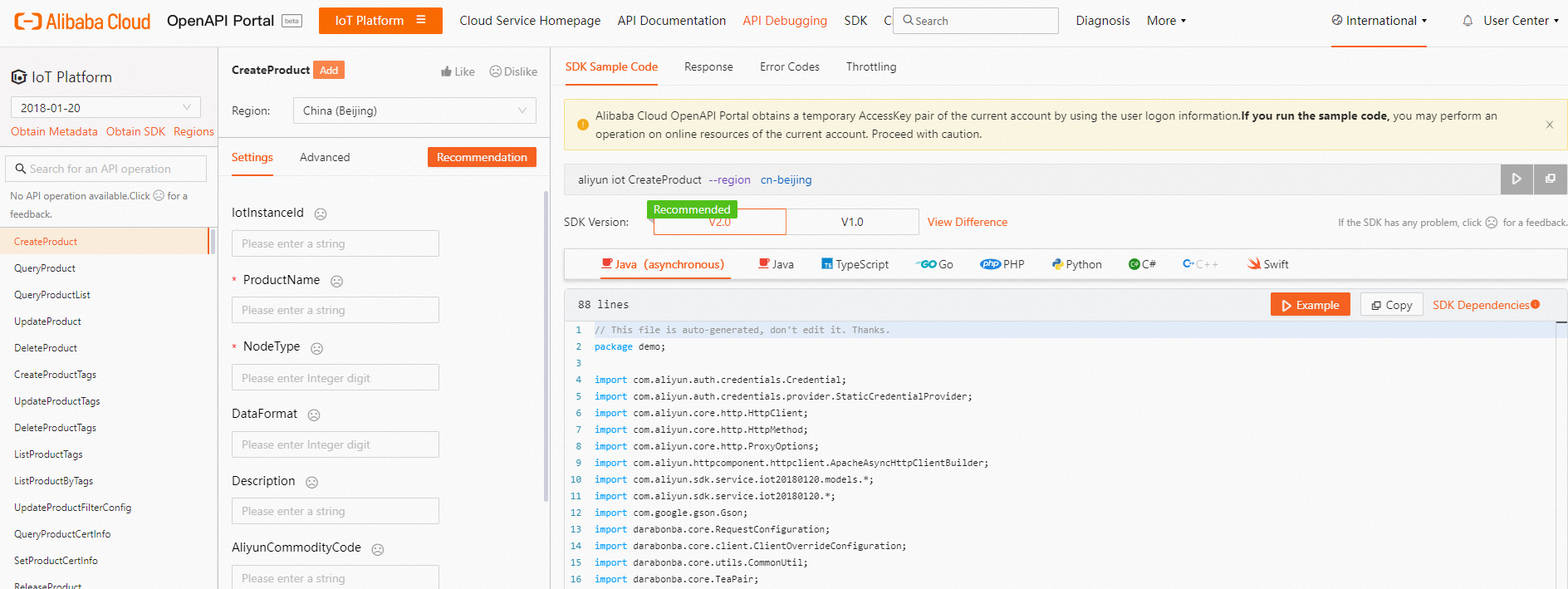1568x589 pixels.
Task: Select SDK version V1.0
Action: [852, 222]
